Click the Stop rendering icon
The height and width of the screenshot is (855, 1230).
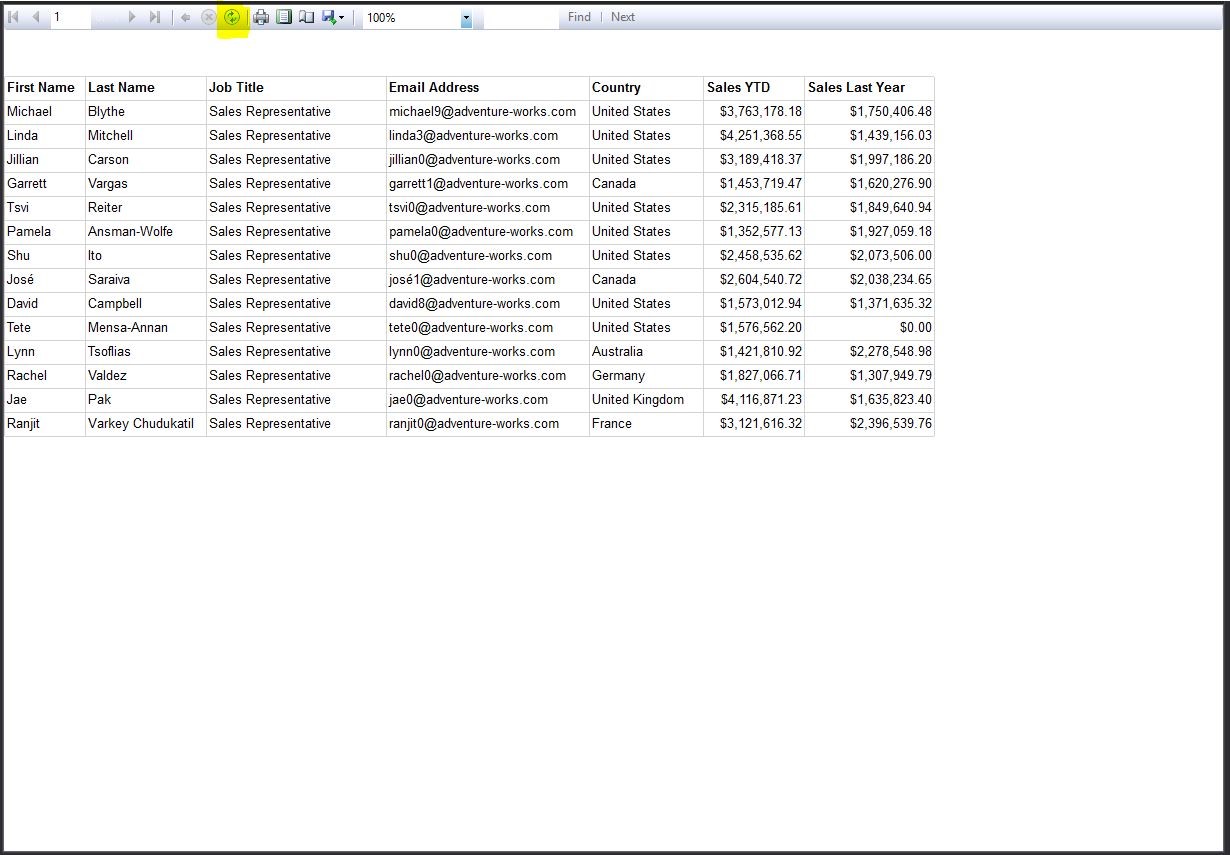pos(208,17)
